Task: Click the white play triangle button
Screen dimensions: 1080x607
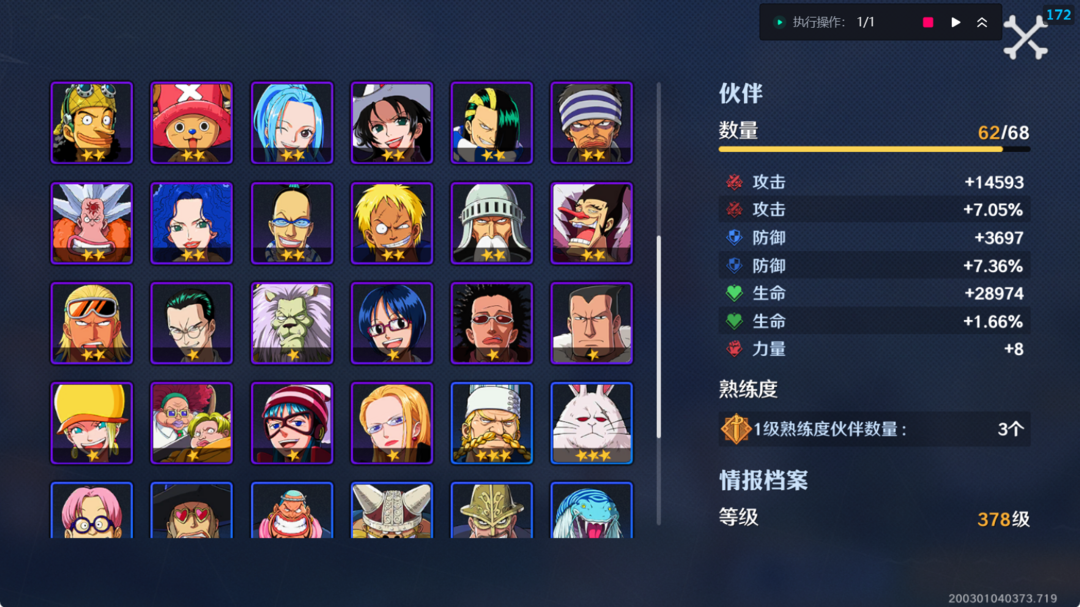Action: pos(955,22)
